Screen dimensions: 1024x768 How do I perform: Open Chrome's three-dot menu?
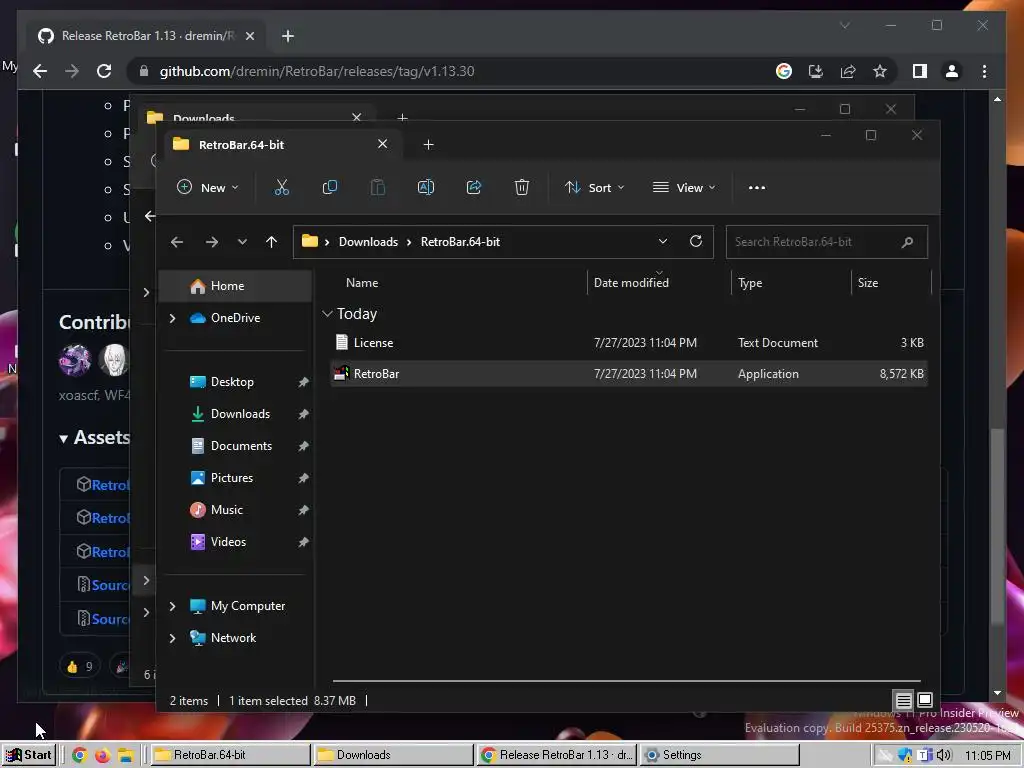click(x=984, y=71)
